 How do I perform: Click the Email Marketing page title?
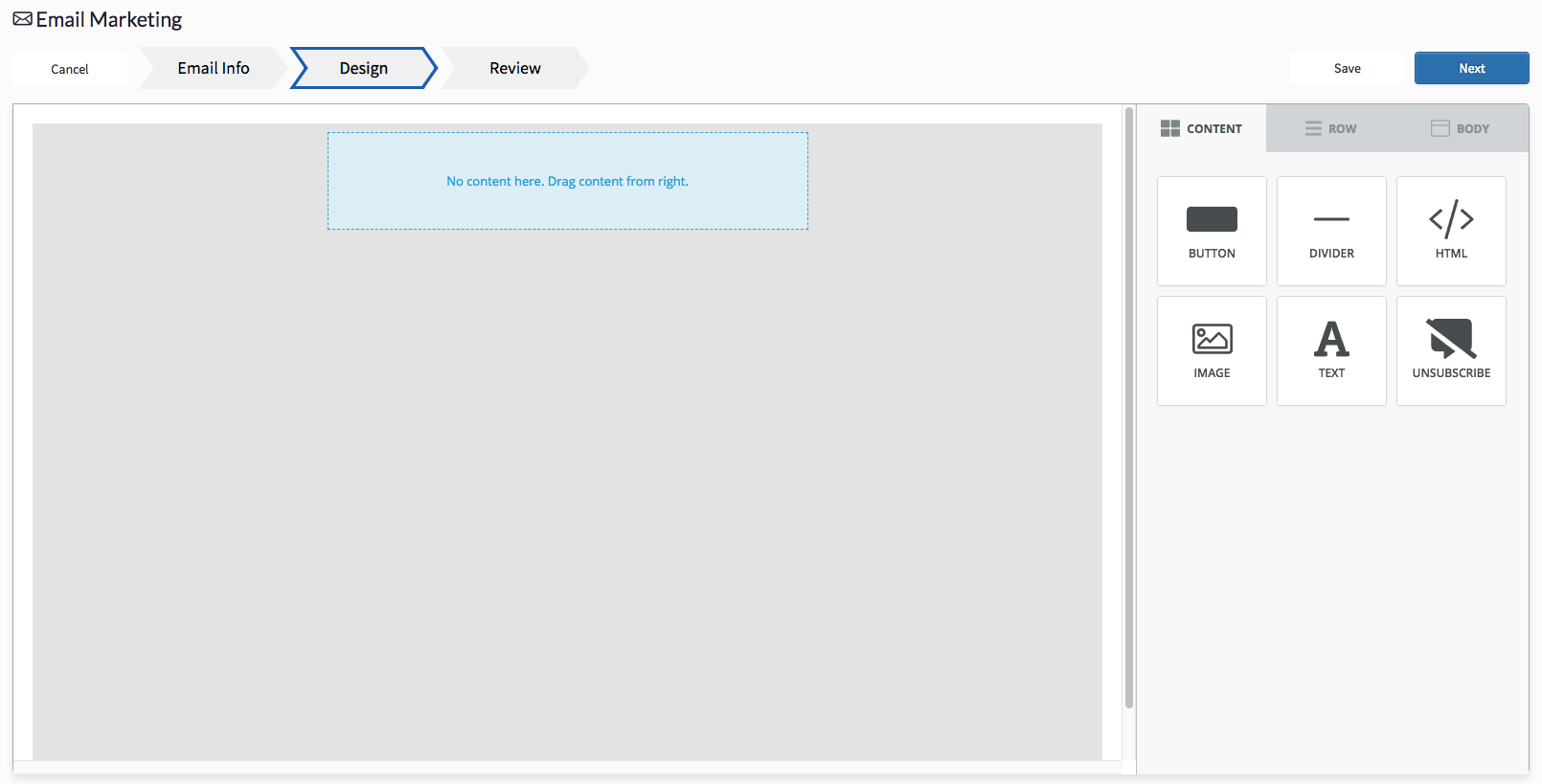[x=109, y=20]
